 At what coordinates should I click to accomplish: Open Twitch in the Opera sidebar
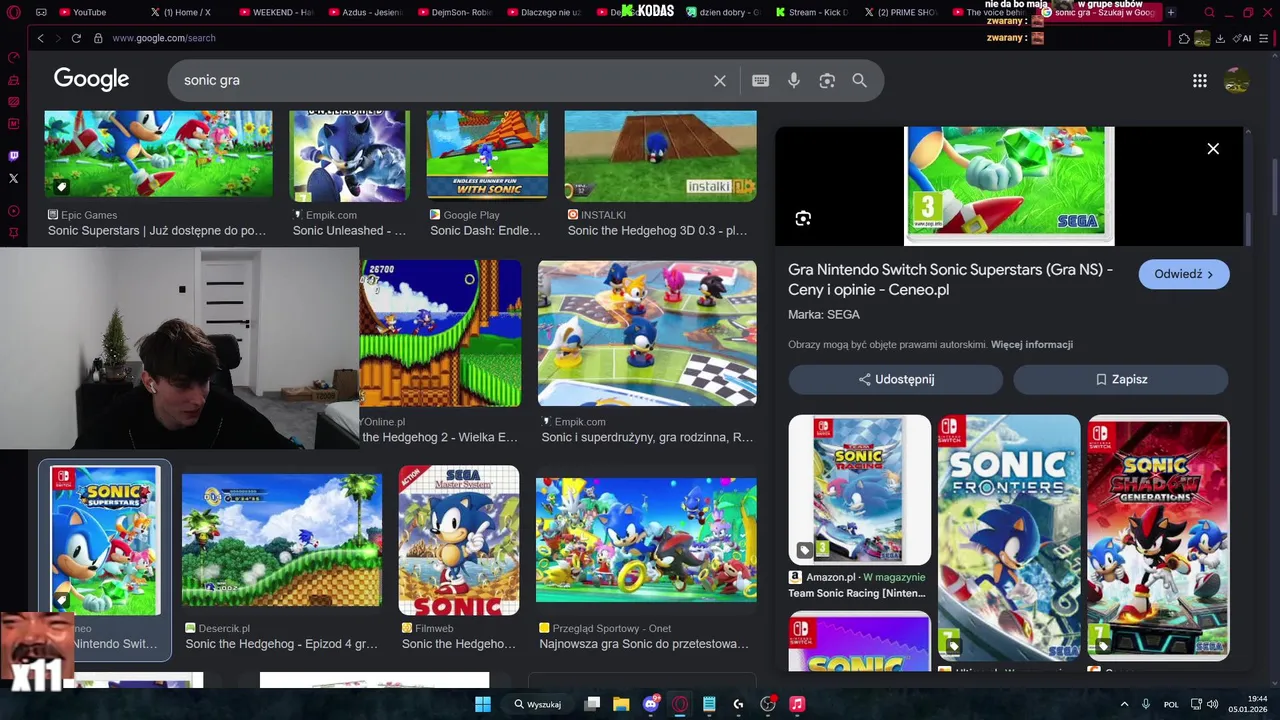click(13, 156)
